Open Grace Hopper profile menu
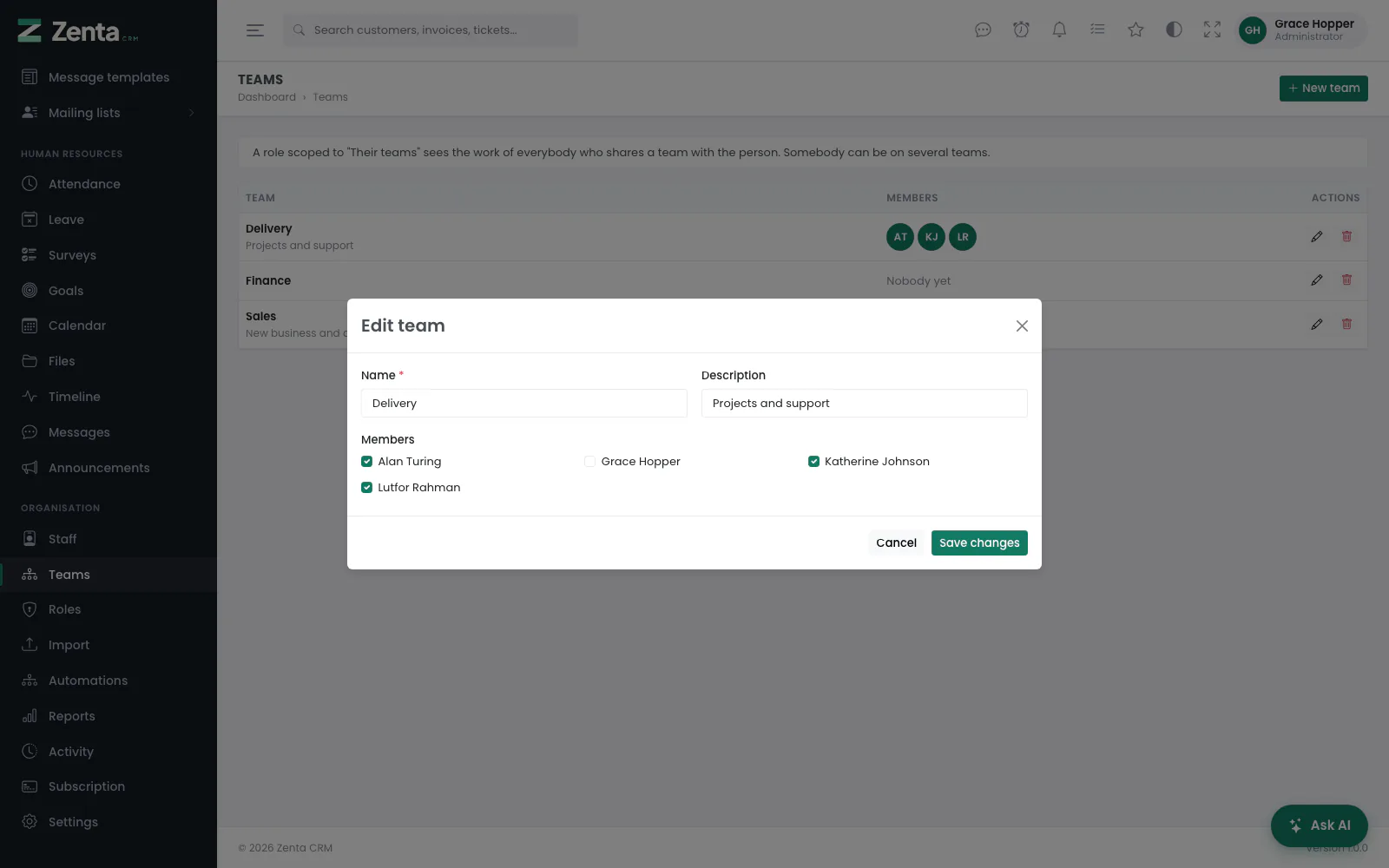1389x868 pixels. 1302,30
